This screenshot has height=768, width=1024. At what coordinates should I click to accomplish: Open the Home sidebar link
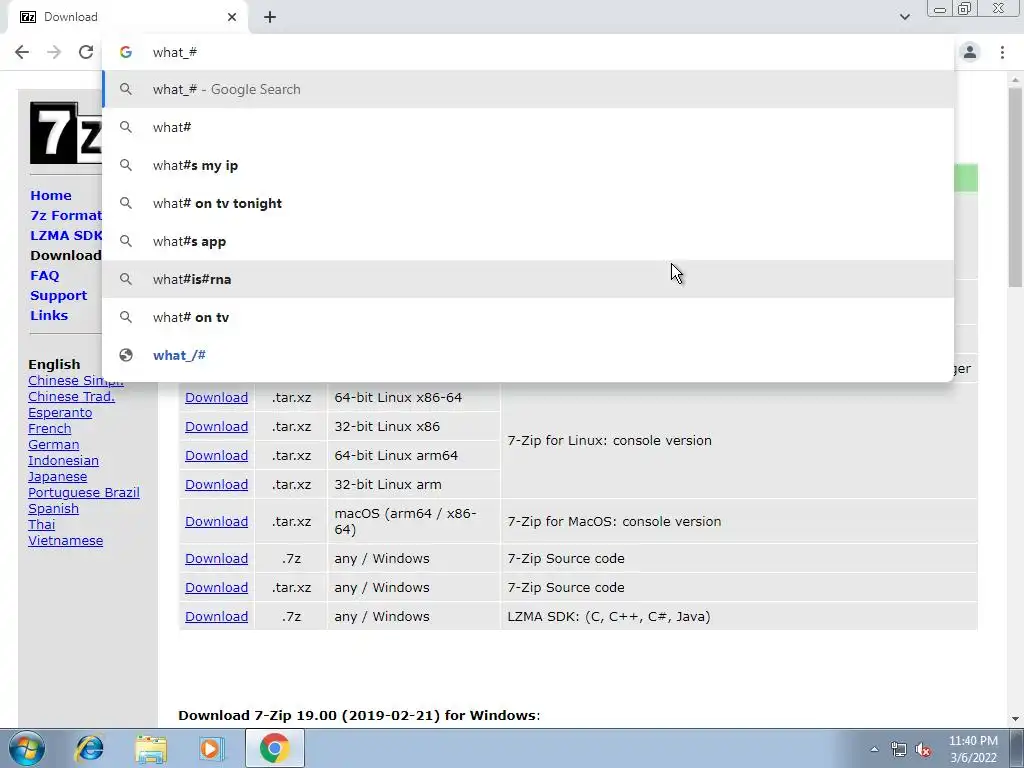coord(51,195)
